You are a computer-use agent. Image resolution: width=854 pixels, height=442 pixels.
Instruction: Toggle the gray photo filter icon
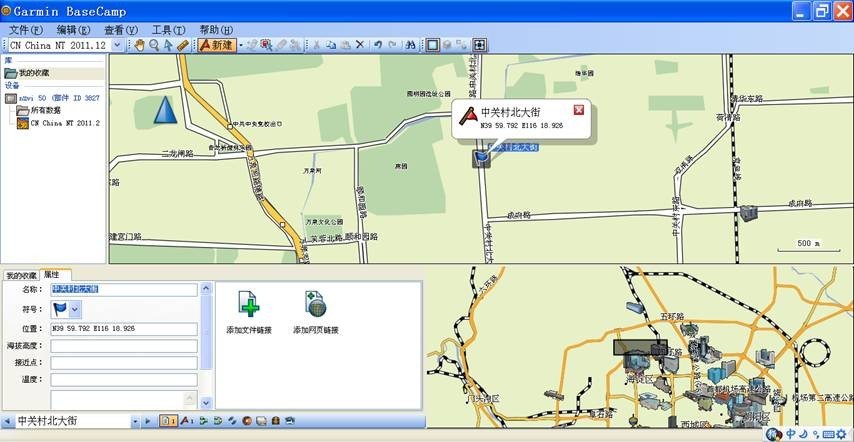tap(261, 421)
